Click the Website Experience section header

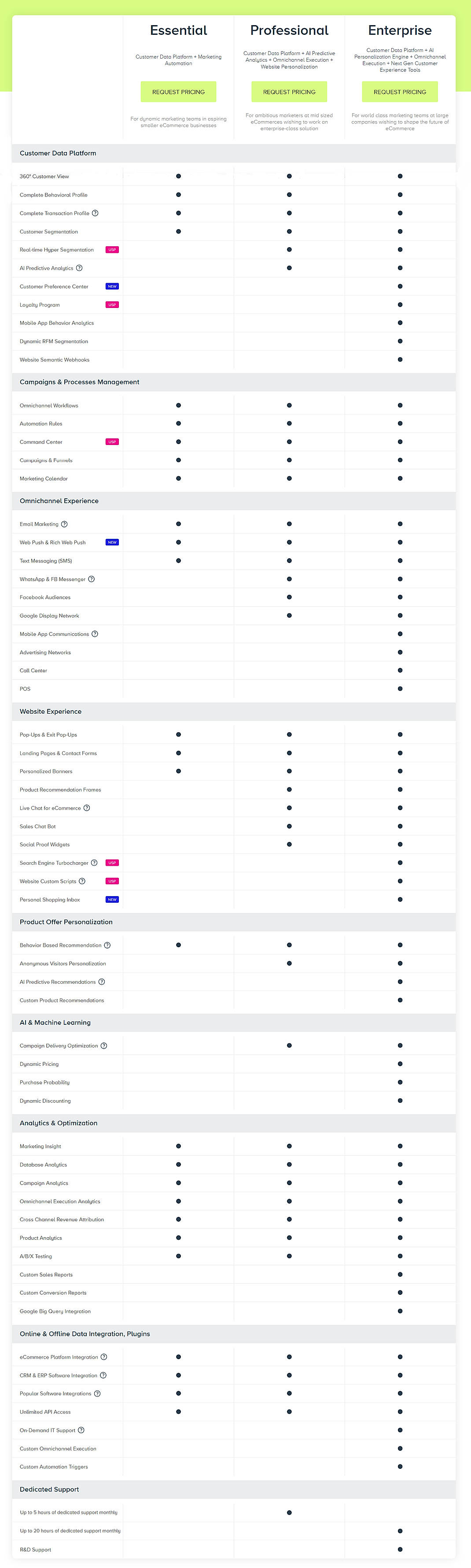(x=51, y=712)
